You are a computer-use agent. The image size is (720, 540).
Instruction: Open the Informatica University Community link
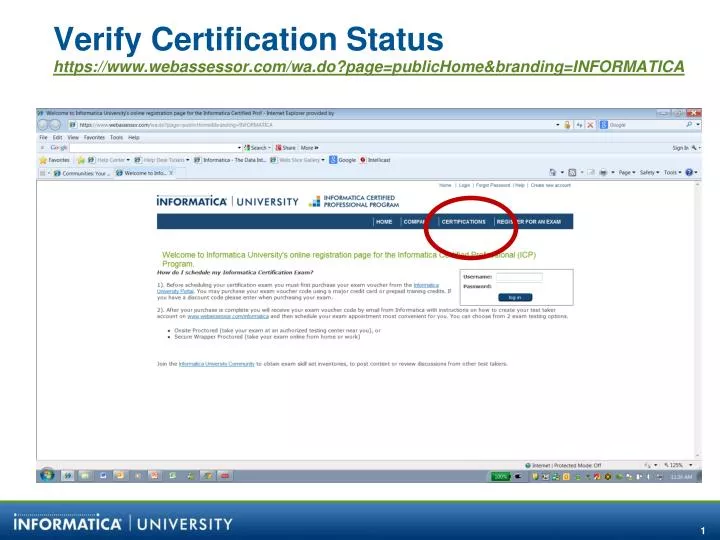216,364
